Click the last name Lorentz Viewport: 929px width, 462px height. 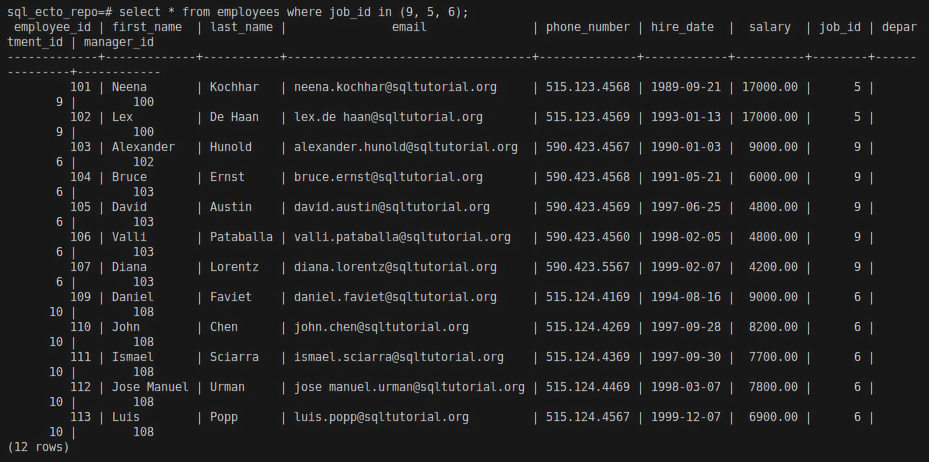234,267
